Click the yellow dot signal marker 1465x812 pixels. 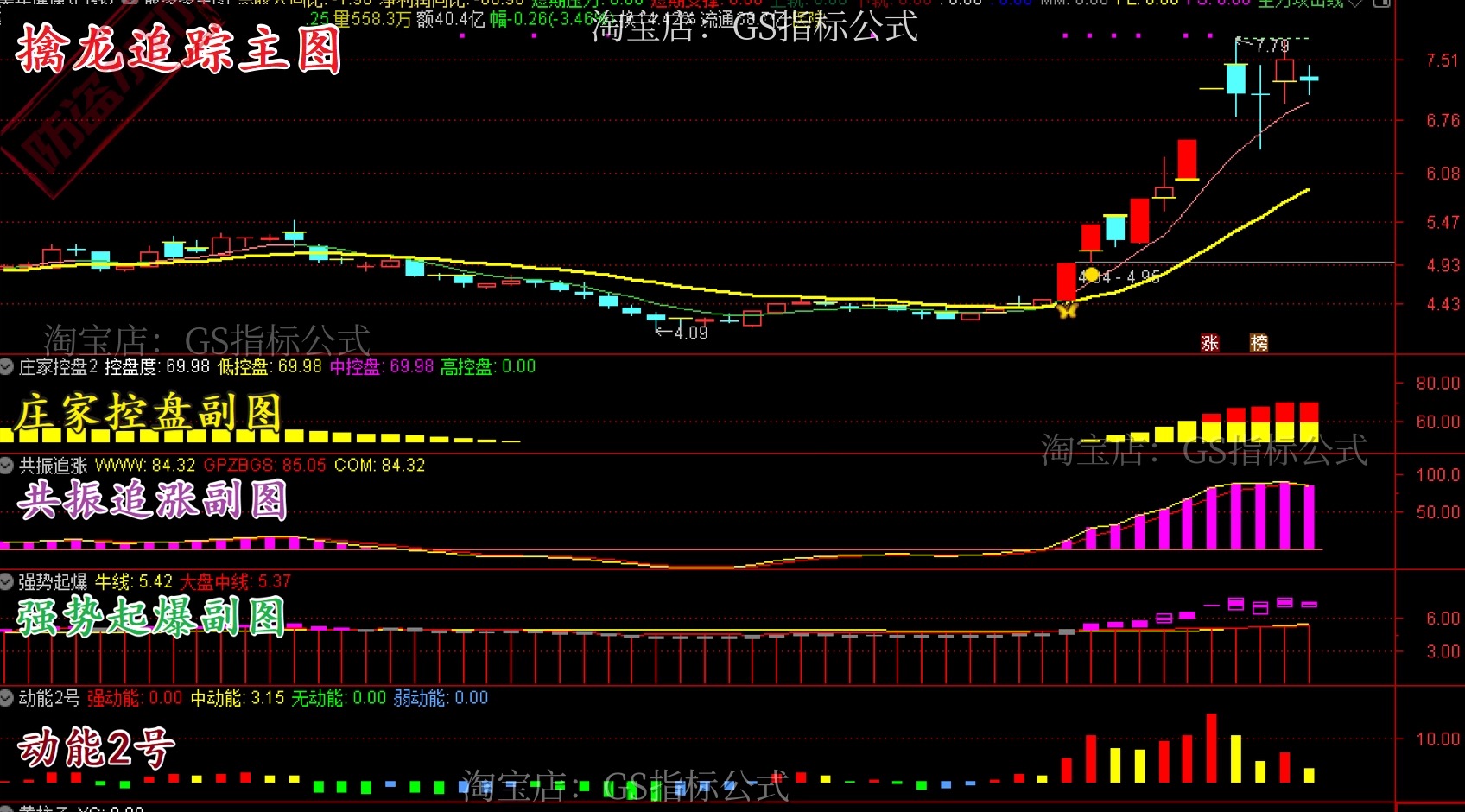1091,275
